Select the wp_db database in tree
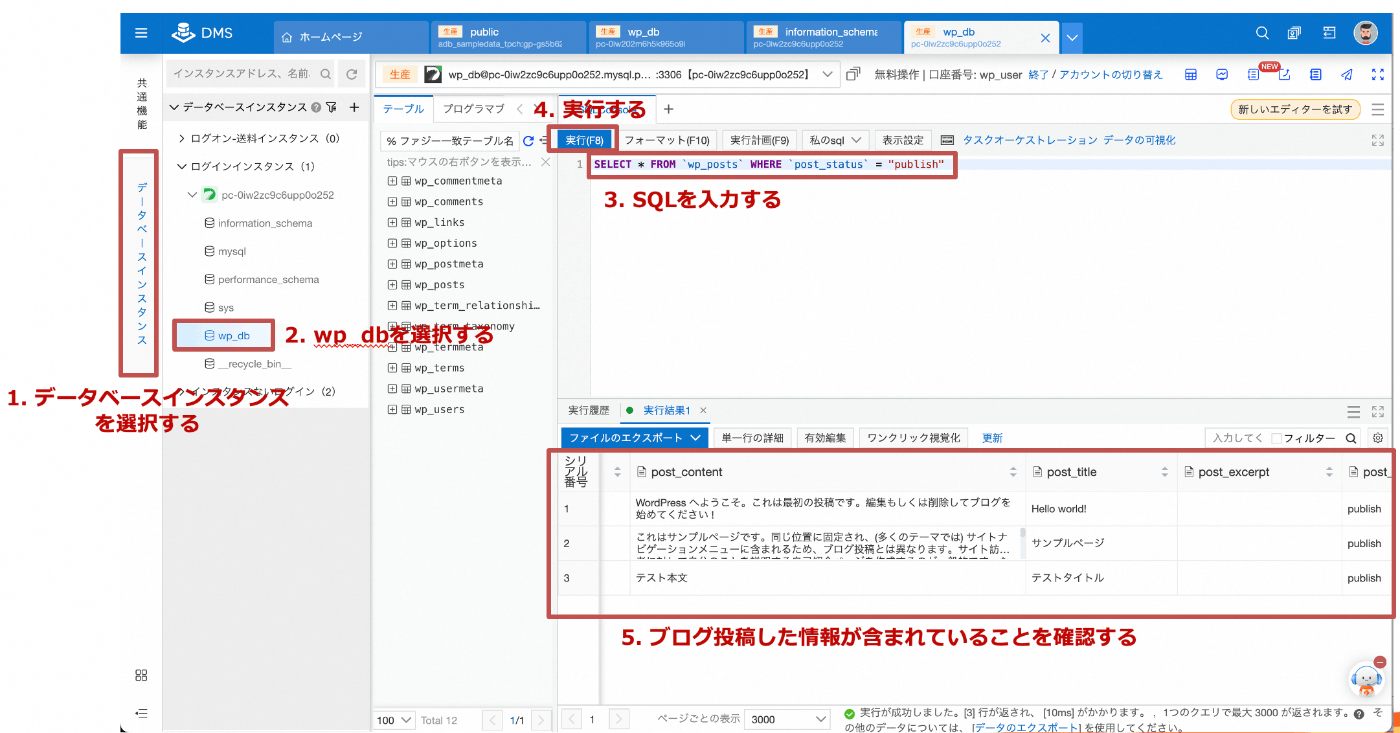 [234, 336]
